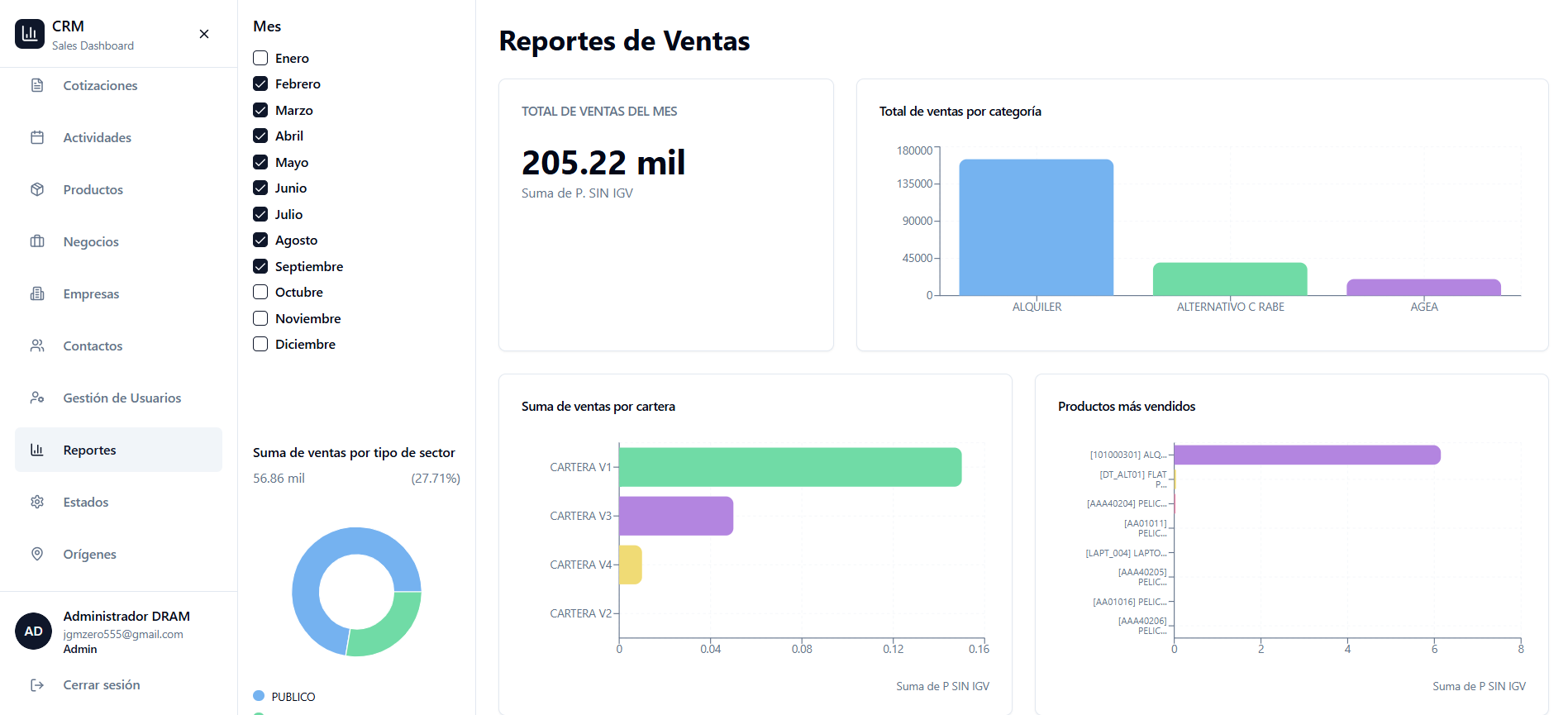Screen dimensions: 1568x715
Task: Log out using Cerrar sesión
Action: [x=101, y=684]
